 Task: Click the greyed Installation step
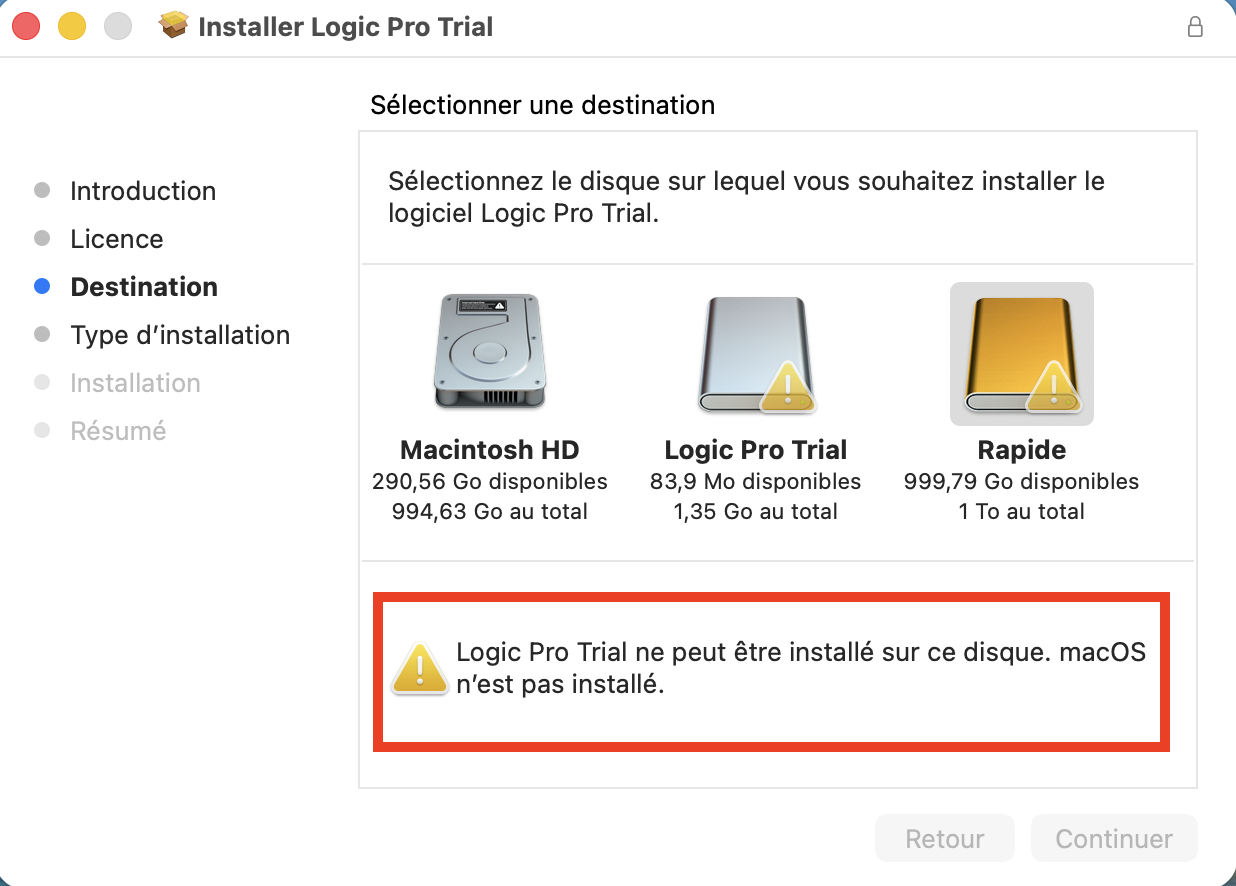click(135, 383)
